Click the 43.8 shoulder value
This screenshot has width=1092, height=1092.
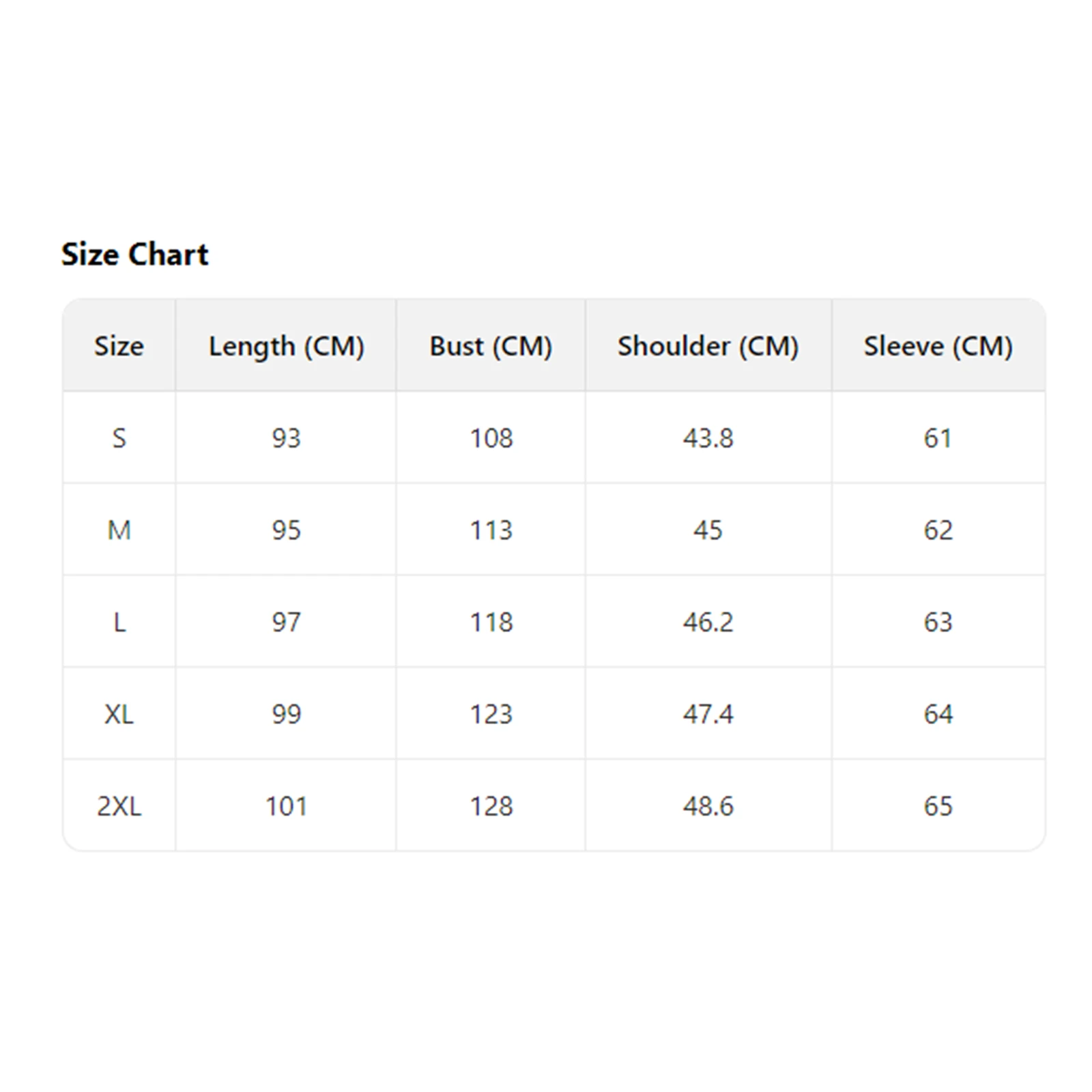click(x=708, y=438)
